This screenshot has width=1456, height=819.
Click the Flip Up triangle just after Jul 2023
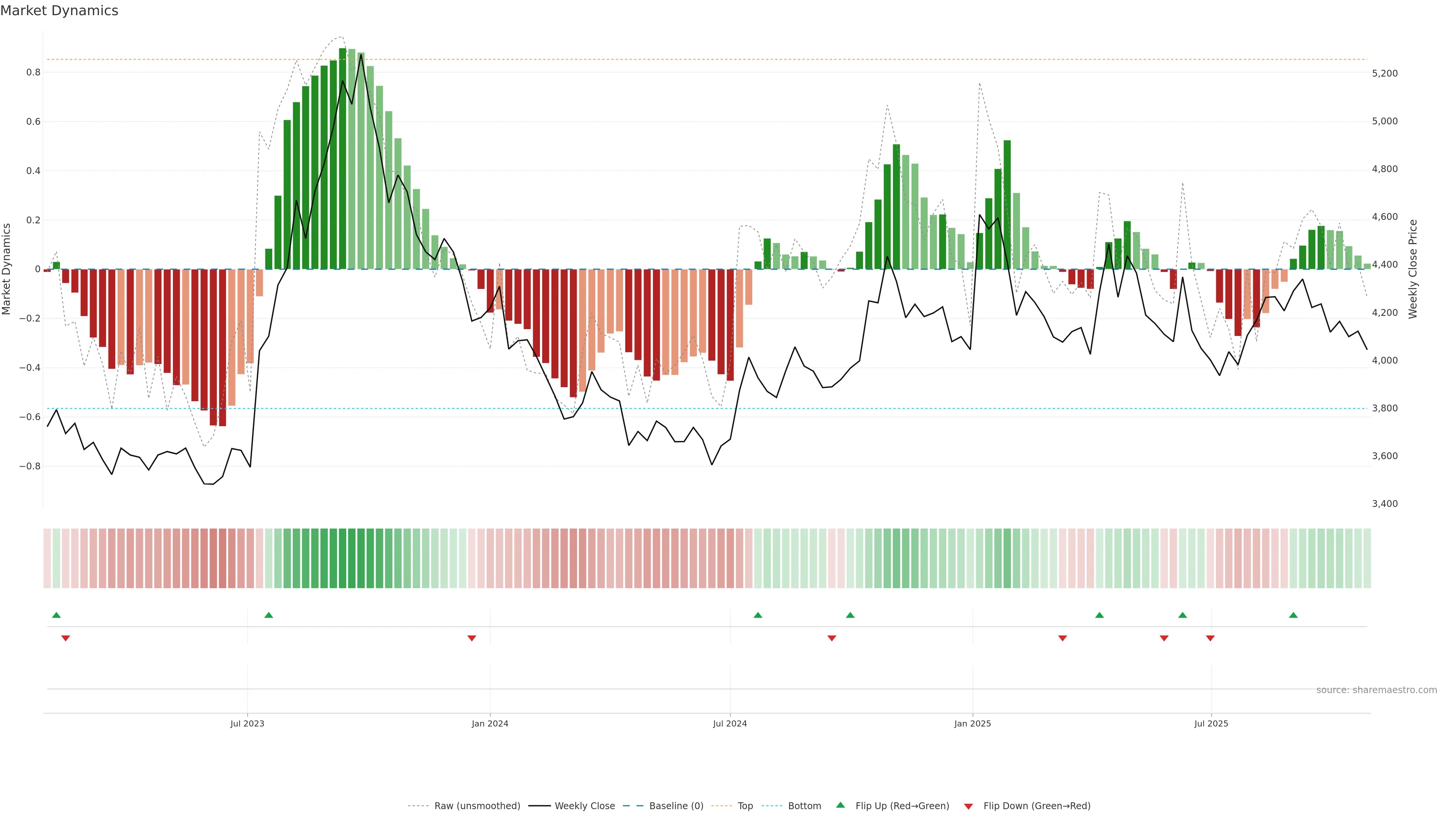coord(268,615)
